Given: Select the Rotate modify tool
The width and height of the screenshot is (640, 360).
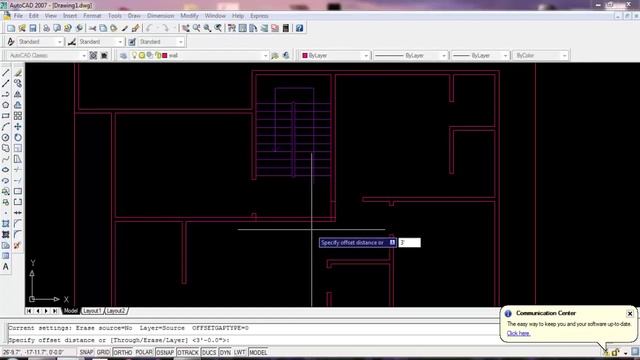Looking at the screenshot, I should [x=18, y=138].
